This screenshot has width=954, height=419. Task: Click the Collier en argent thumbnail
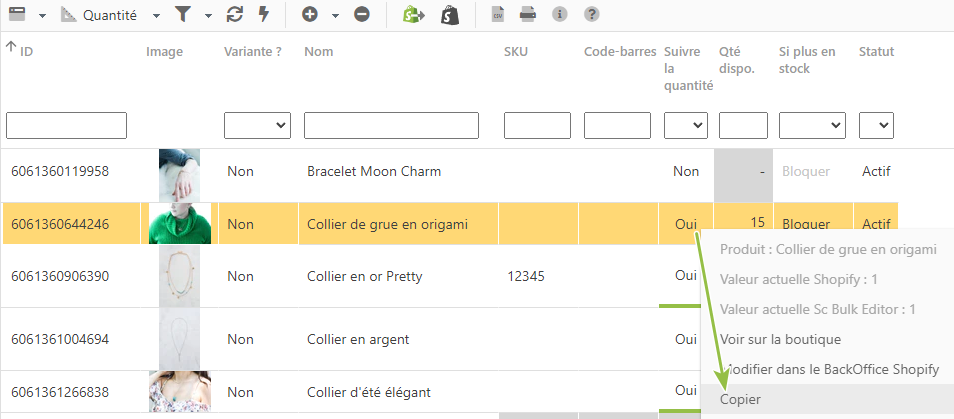pyautogui.click(x=179, y=339)
